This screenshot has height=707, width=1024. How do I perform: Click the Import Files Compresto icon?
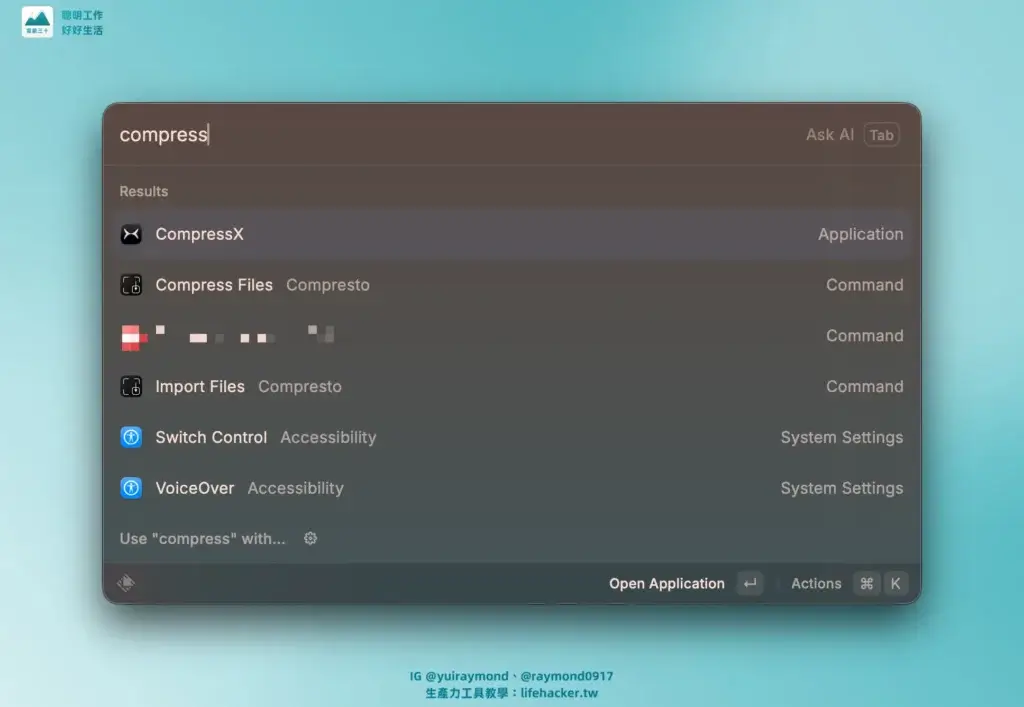pyautogui.click(x=131, y=387)
